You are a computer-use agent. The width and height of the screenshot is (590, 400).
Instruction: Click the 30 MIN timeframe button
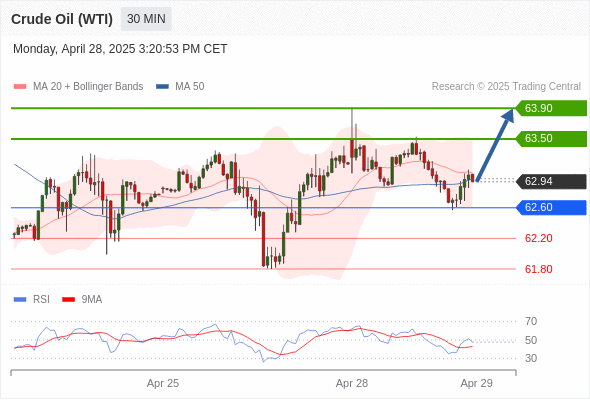coord(146,19)
